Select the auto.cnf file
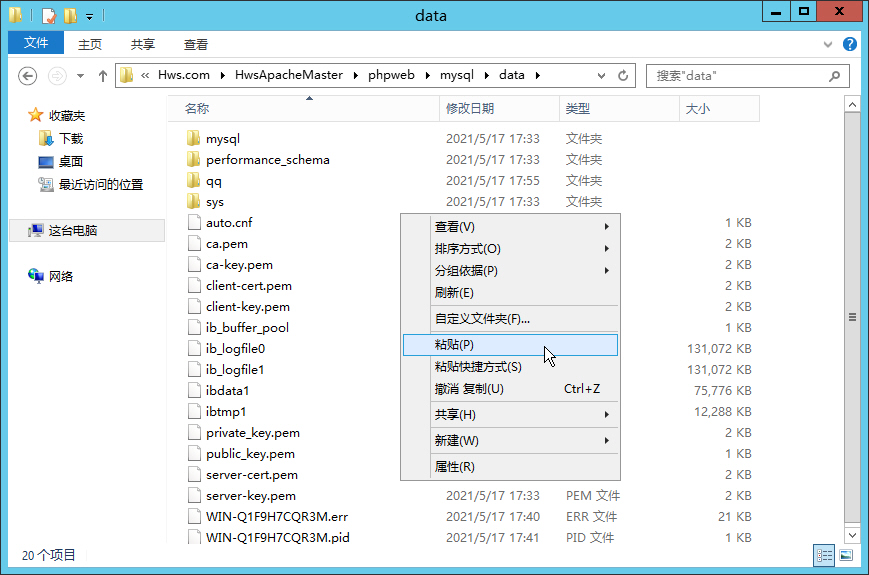Viewport: 869px width, 575px height. pos(229,223)
